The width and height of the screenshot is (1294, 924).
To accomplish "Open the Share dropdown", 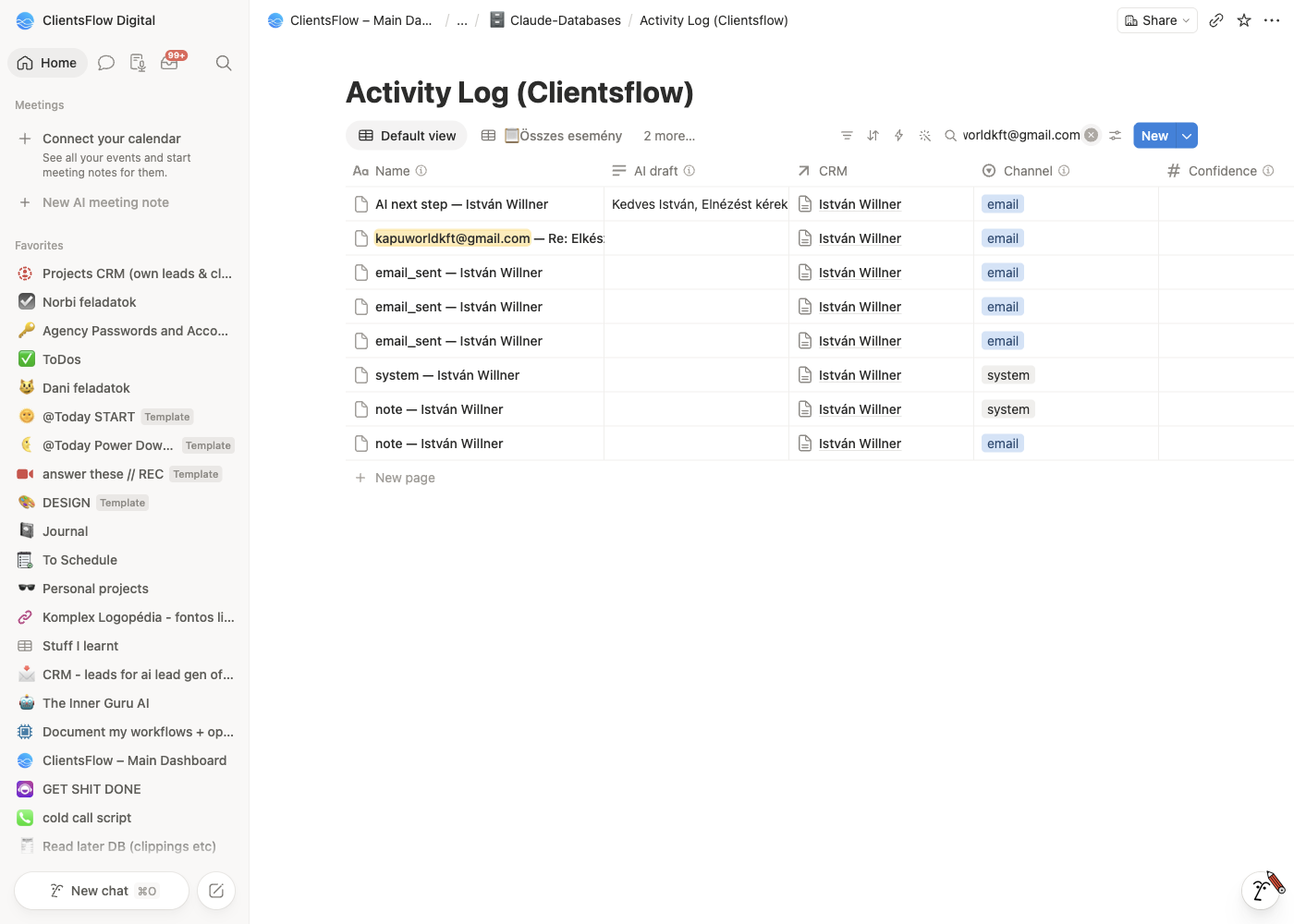I will click(x=1157, y=20).
